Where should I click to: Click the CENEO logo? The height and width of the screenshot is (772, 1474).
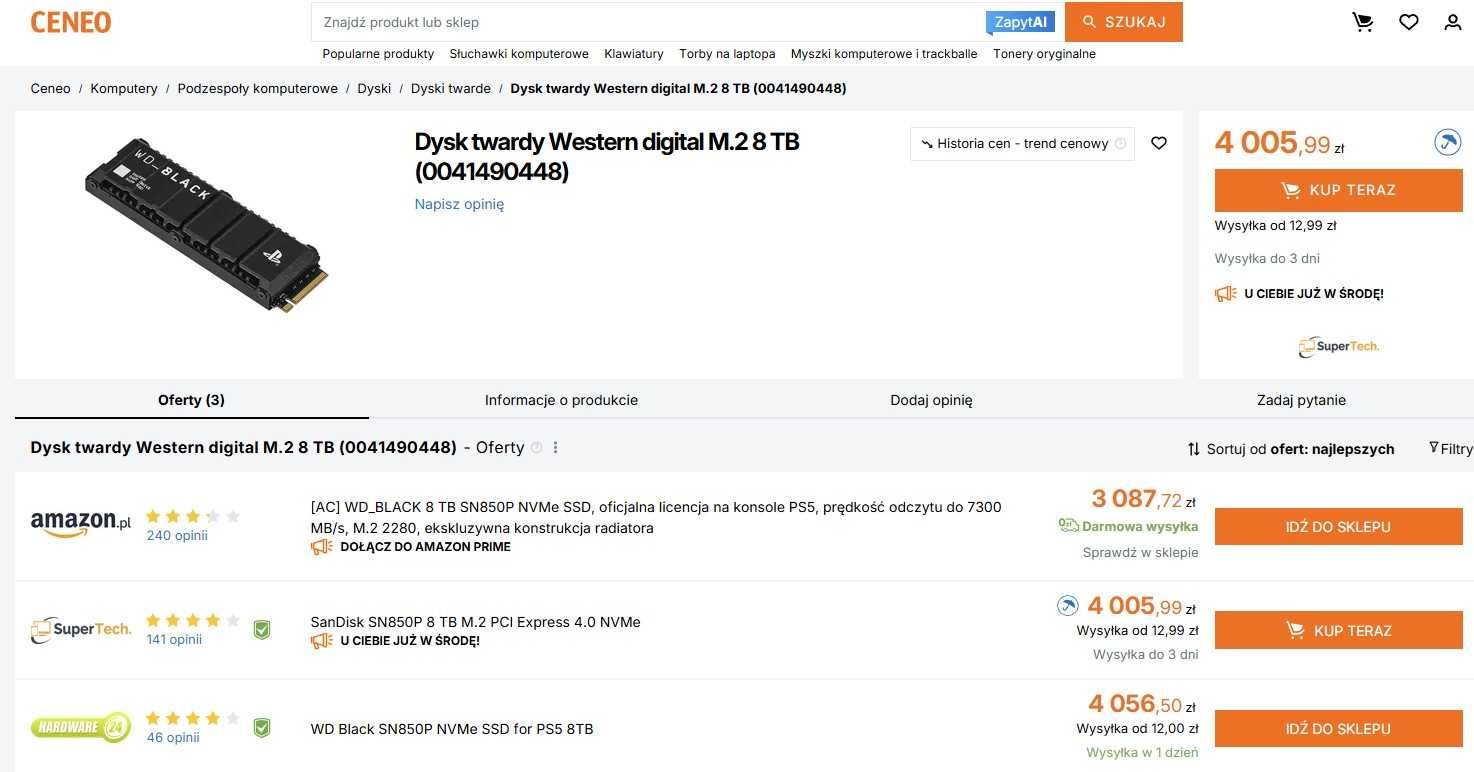click(70, 22)
